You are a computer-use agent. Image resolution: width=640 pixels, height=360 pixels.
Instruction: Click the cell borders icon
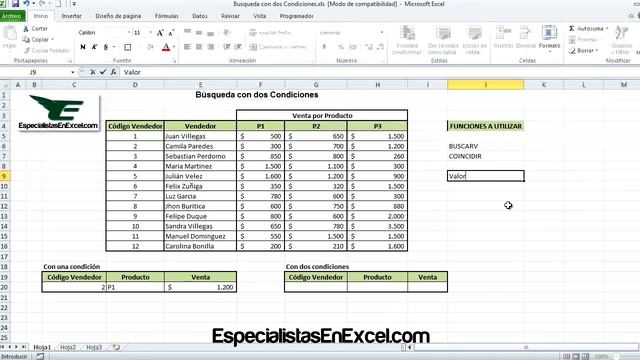(128, 47)
